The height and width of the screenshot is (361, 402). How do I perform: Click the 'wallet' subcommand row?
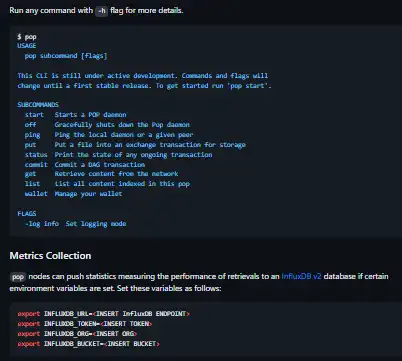coord(73,194)
